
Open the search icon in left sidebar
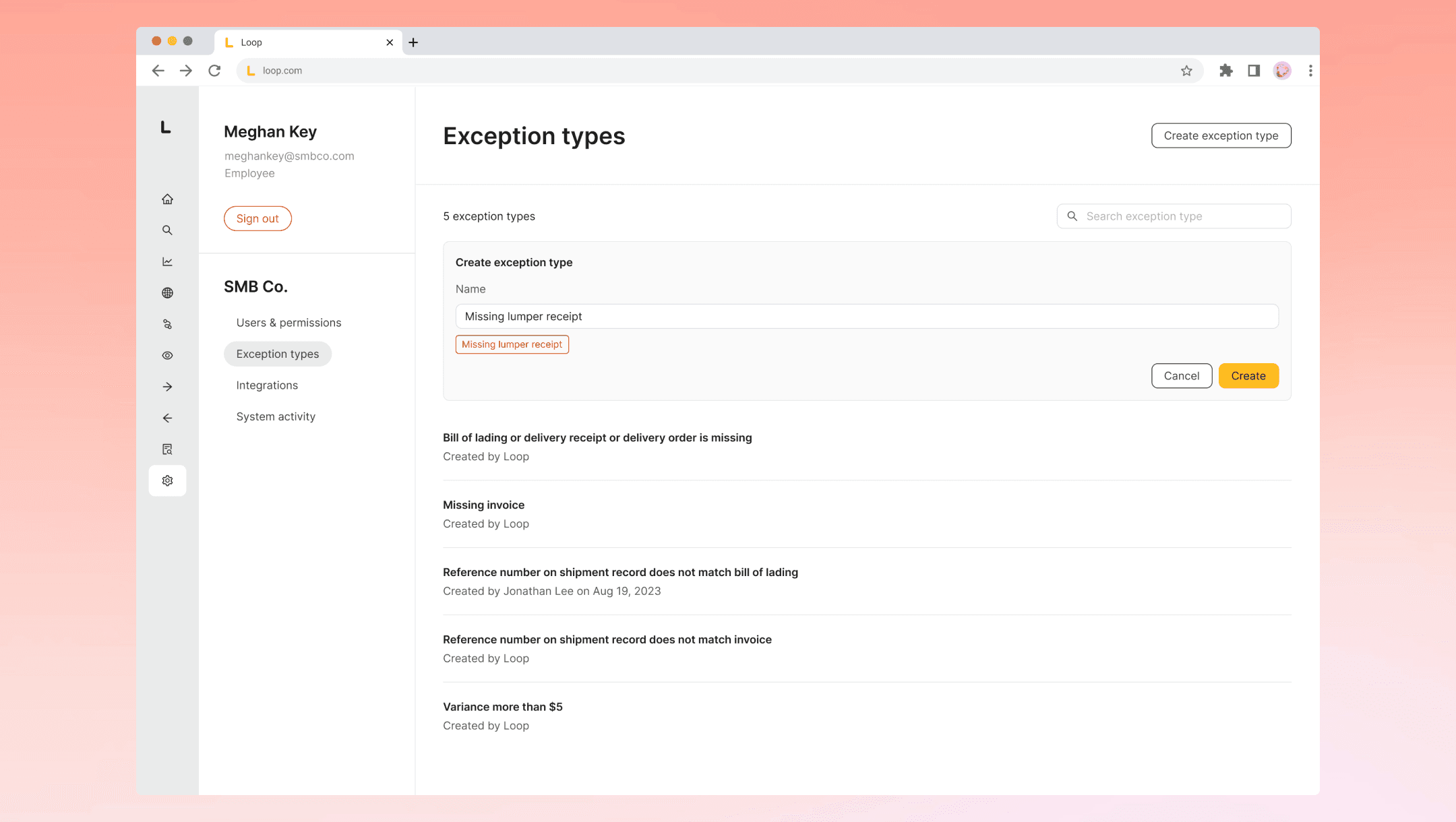coord(167,230)
